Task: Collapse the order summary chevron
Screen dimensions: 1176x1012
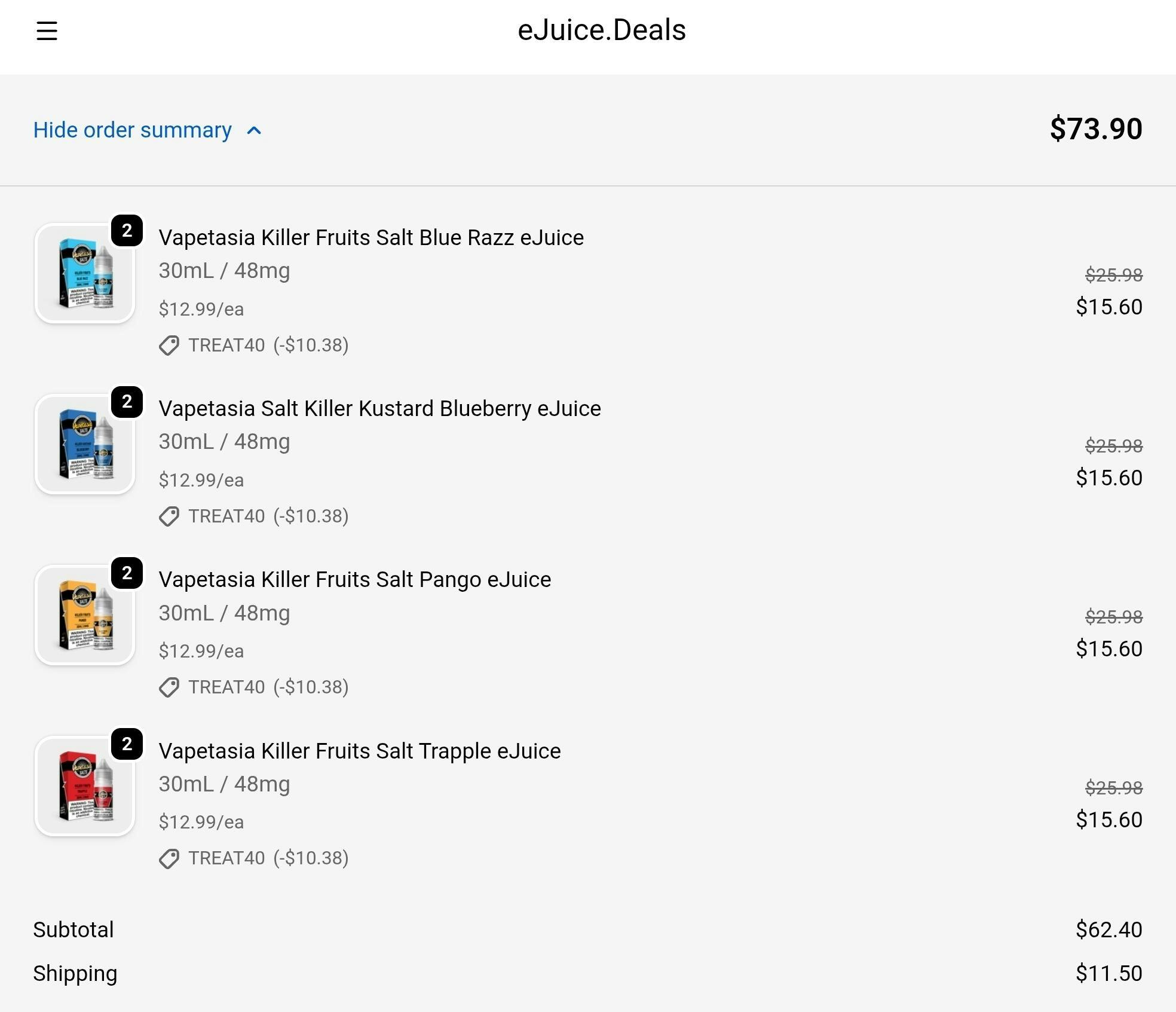Action: click(x=254, y=130)
